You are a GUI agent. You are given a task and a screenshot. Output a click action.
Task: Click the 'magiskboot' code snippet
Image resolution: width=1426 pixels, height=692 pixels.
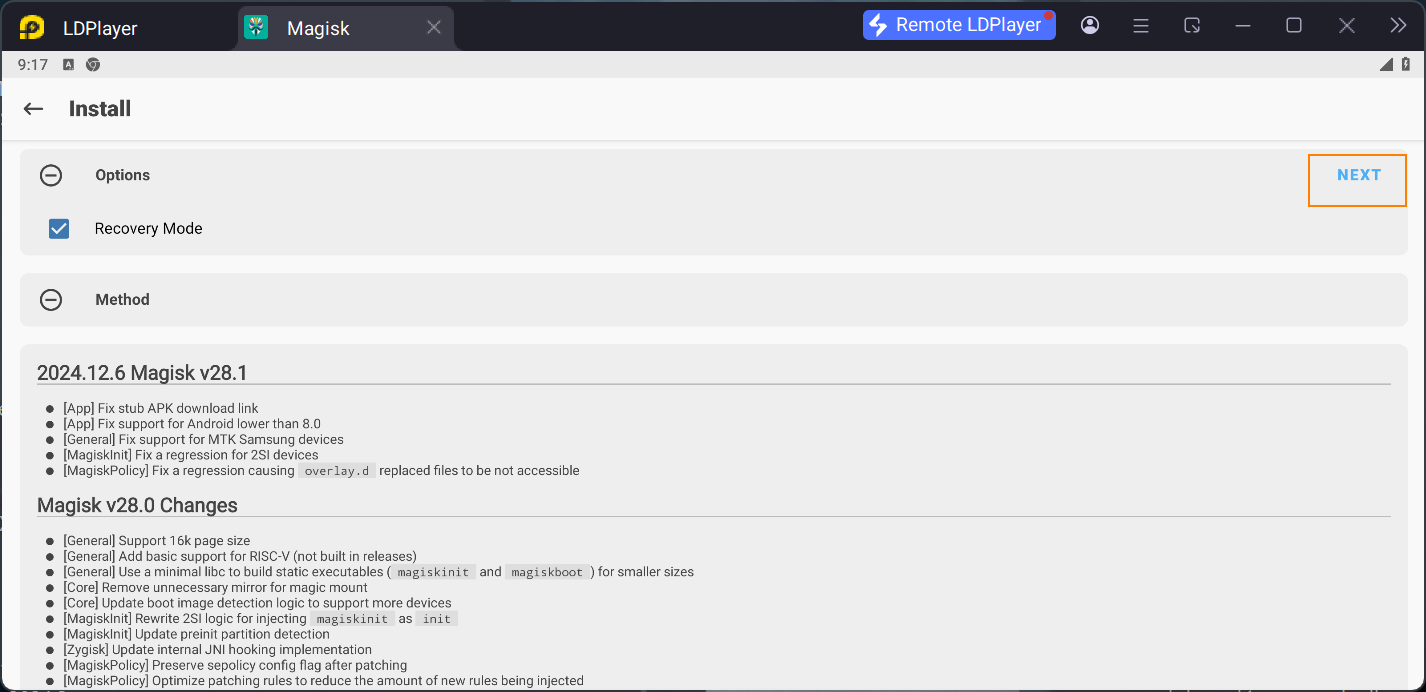click(x=547, y=572)
